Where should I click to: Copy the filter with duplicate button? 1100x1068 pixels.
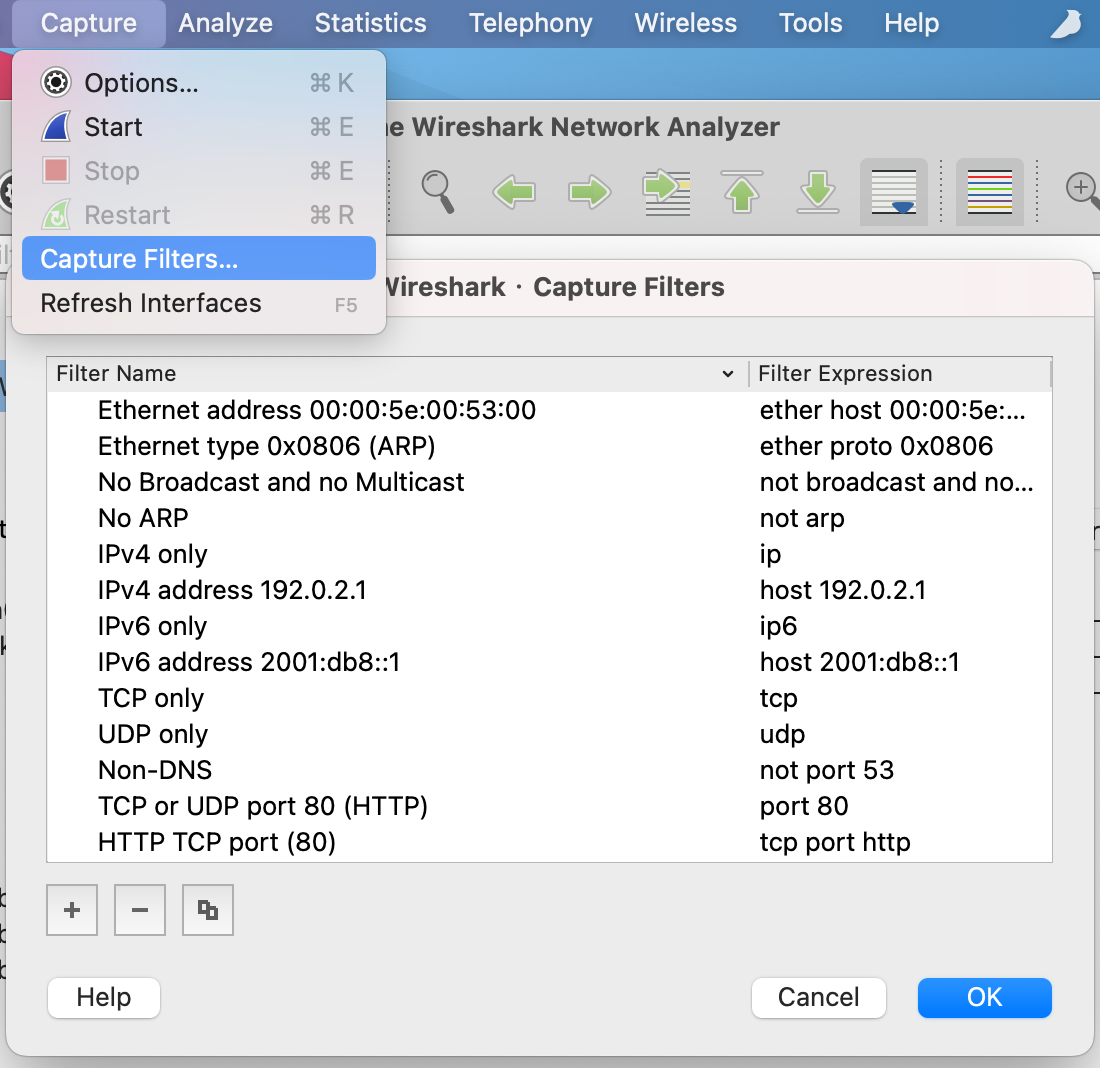point(208,910)
